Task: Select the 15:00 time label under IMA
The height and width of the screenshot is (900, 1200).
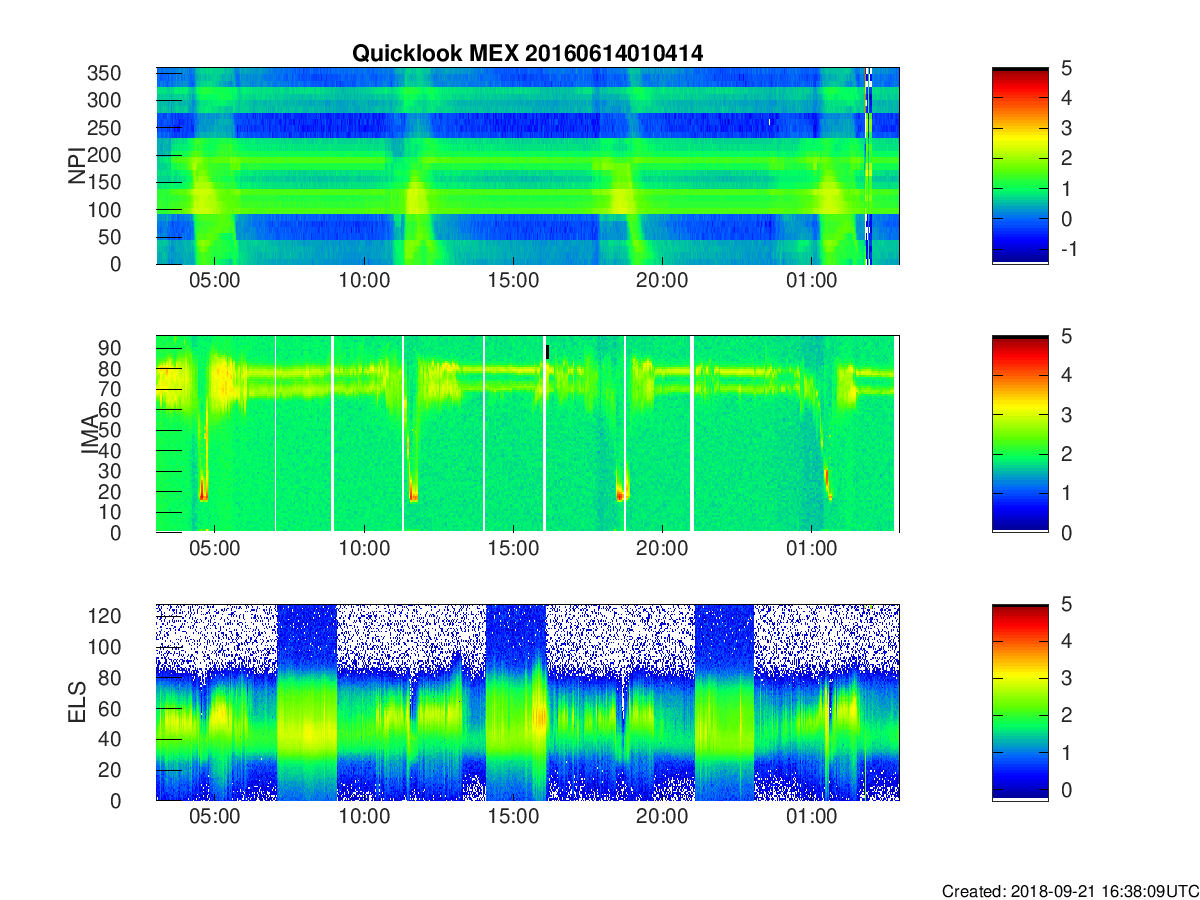Action: tap(513, 549)
